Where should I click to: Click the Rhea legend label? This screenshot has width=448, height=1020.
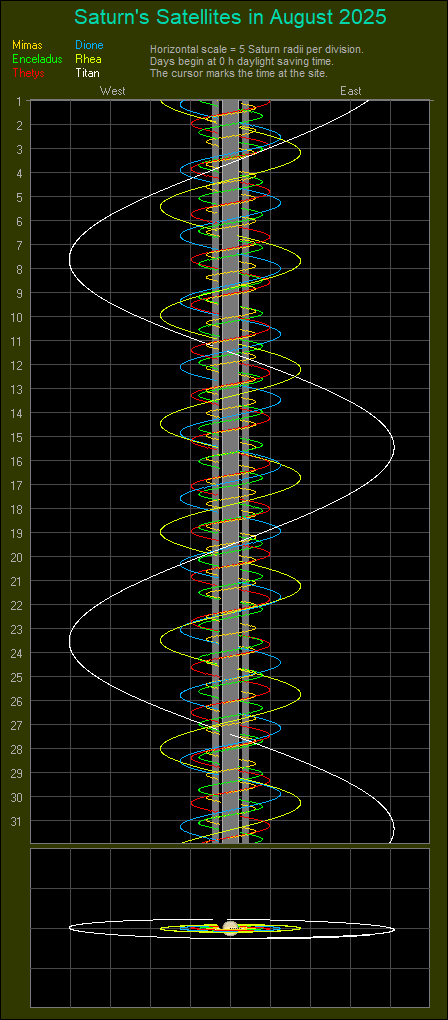click(x=88, y=59)
